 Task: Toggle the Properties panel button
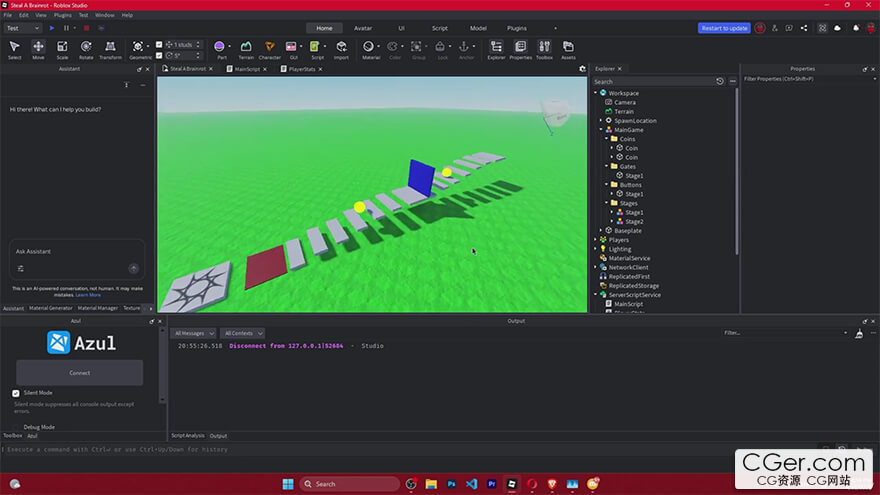pos(520,49)
